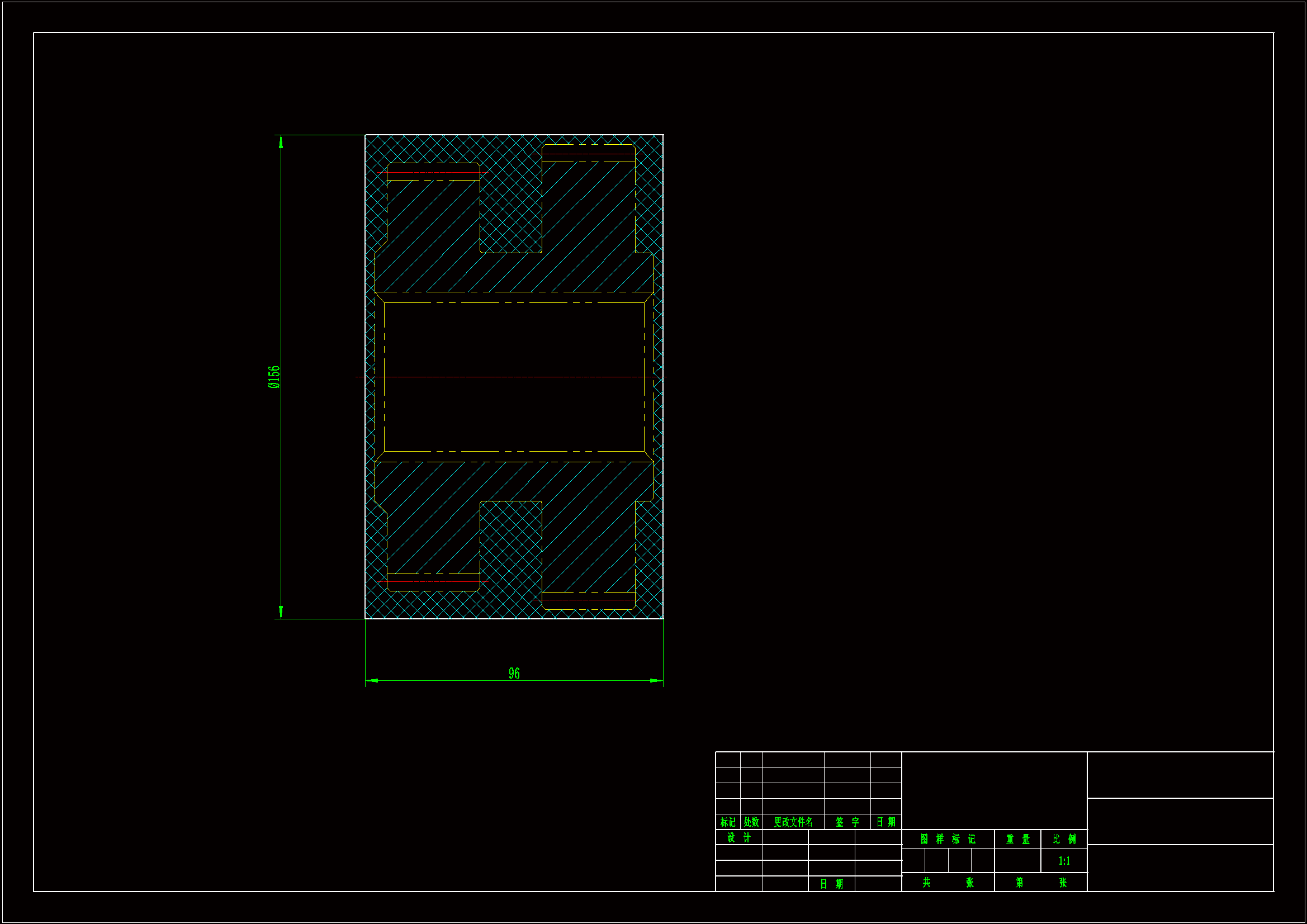1307x924 pixels.
Task: Click the 处数 count header cell
Action: 751,822
